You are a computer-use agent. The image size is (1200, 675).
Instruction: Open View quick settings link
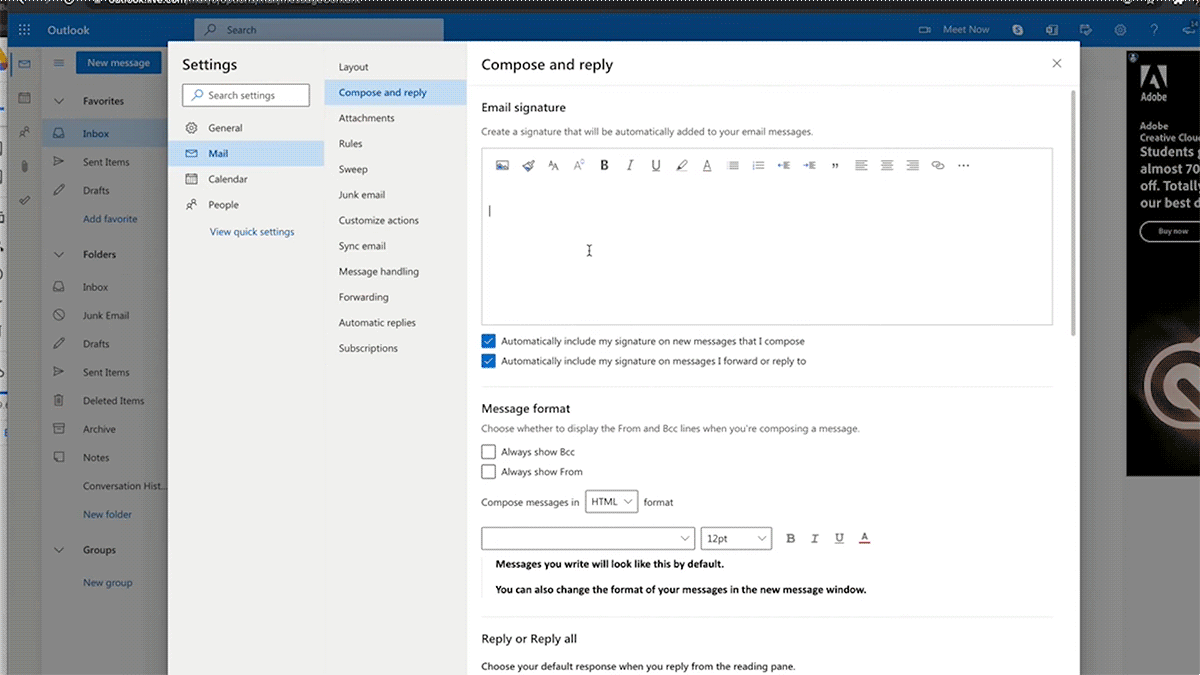(x=251, y=231)
